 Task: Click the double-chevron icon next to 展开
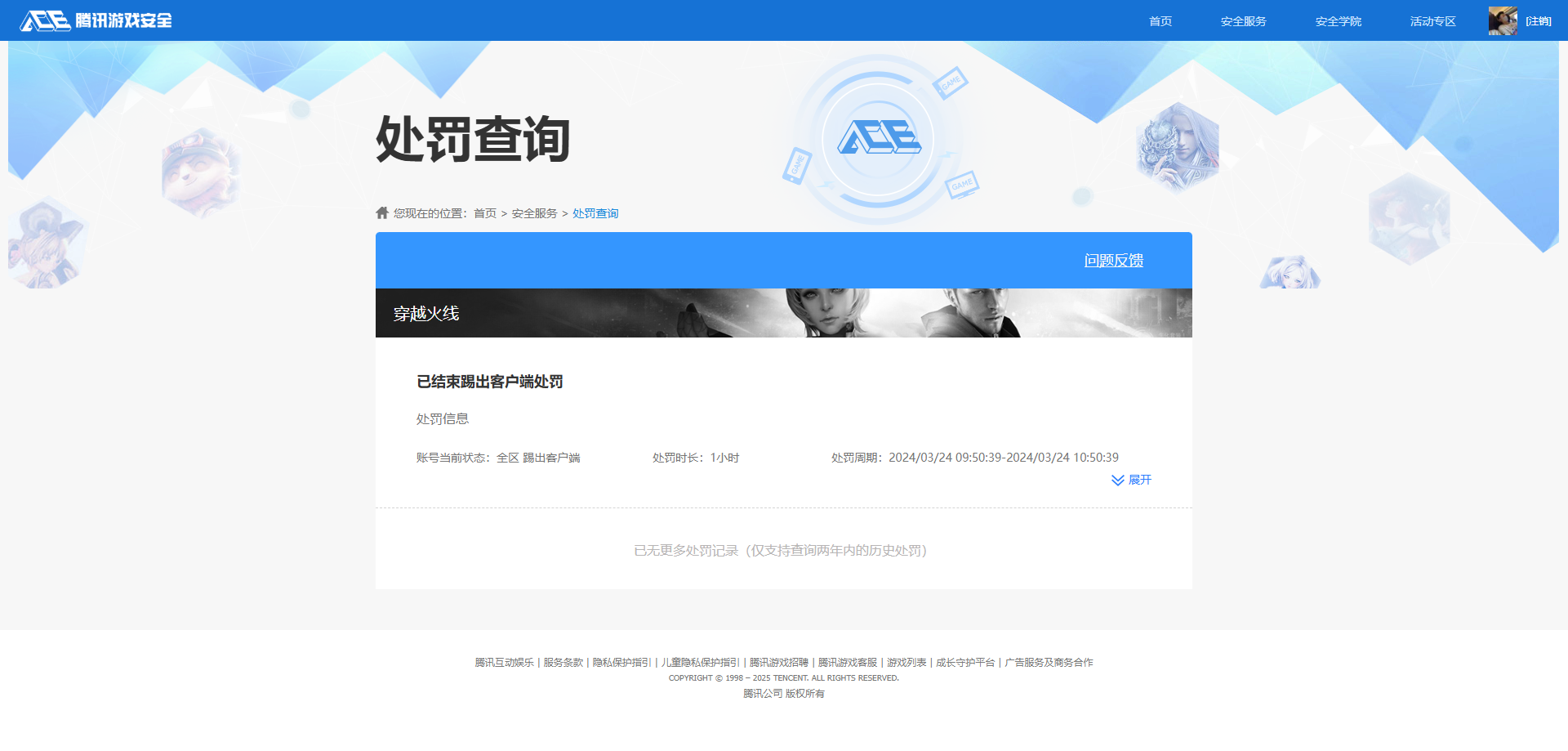pyautogui.click(x=1118, y=481)
